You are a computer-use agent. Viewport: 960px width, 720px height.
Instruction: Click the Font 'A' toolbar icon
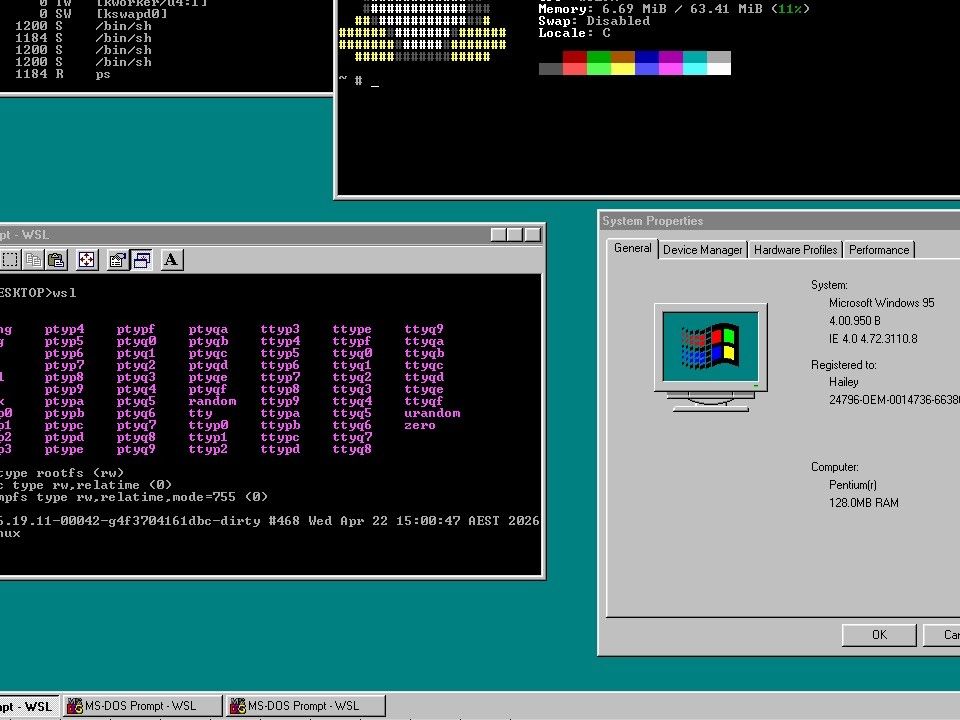171,260
